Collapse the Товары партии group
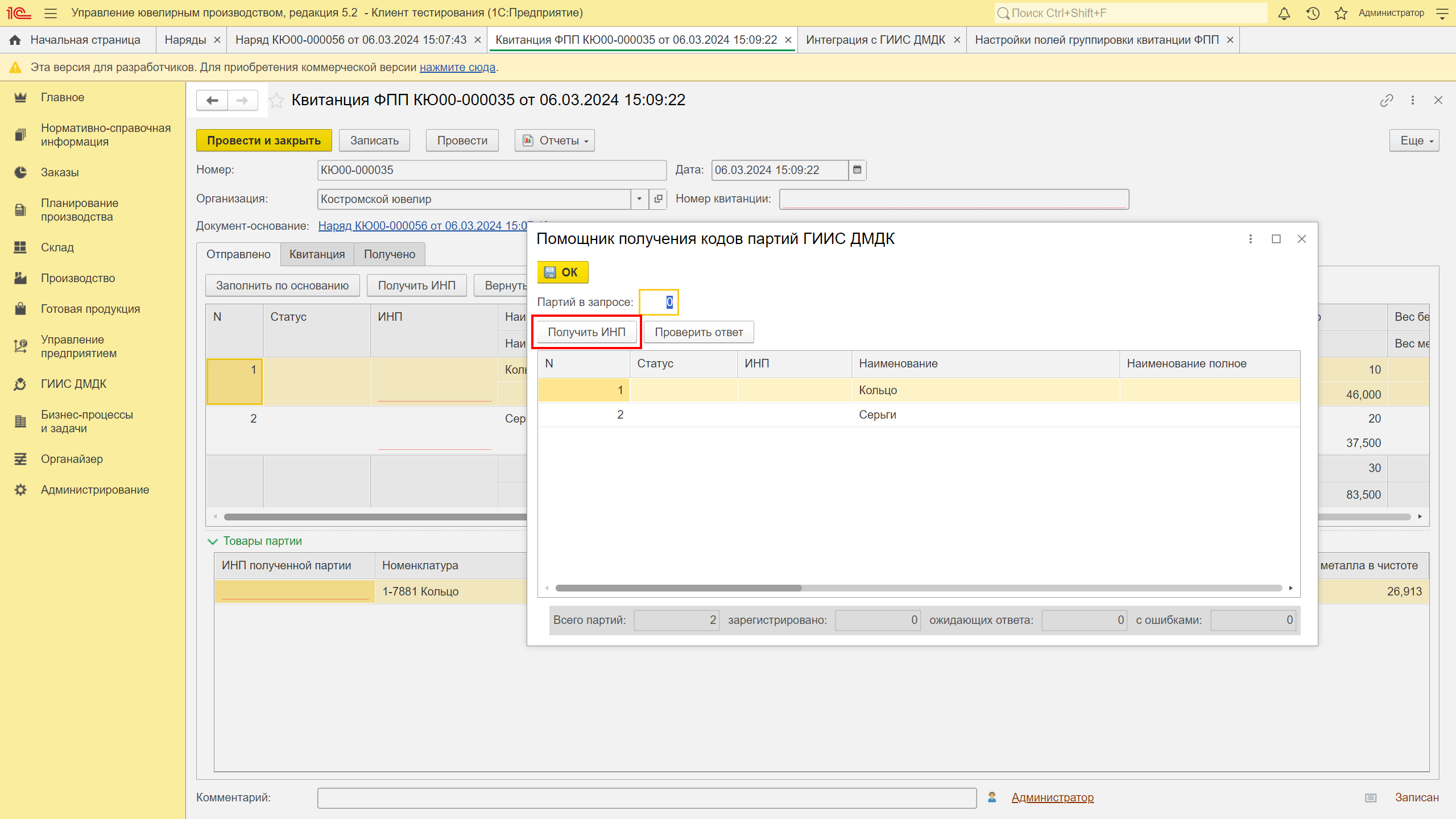 tap(213, 541)
